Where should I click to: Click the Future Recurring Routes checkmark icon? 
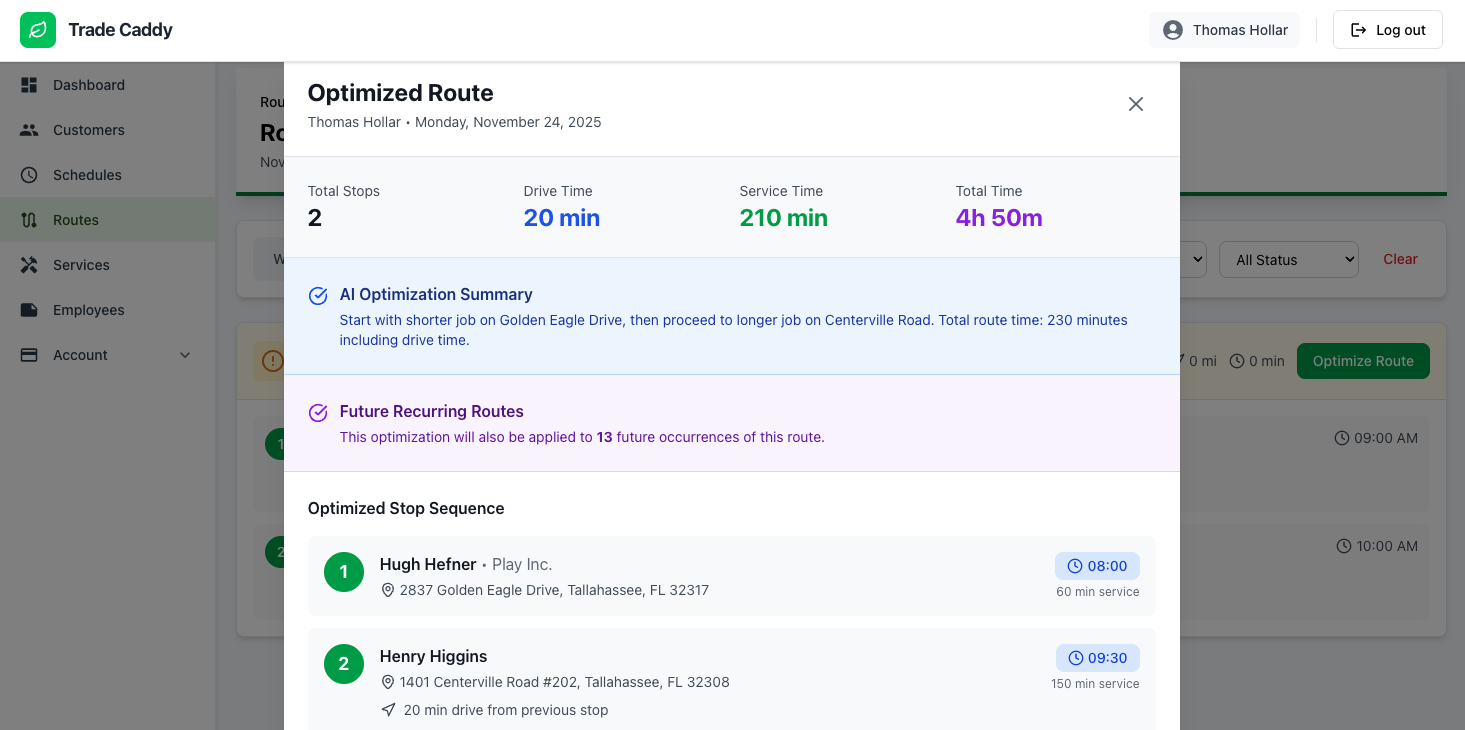318,413
